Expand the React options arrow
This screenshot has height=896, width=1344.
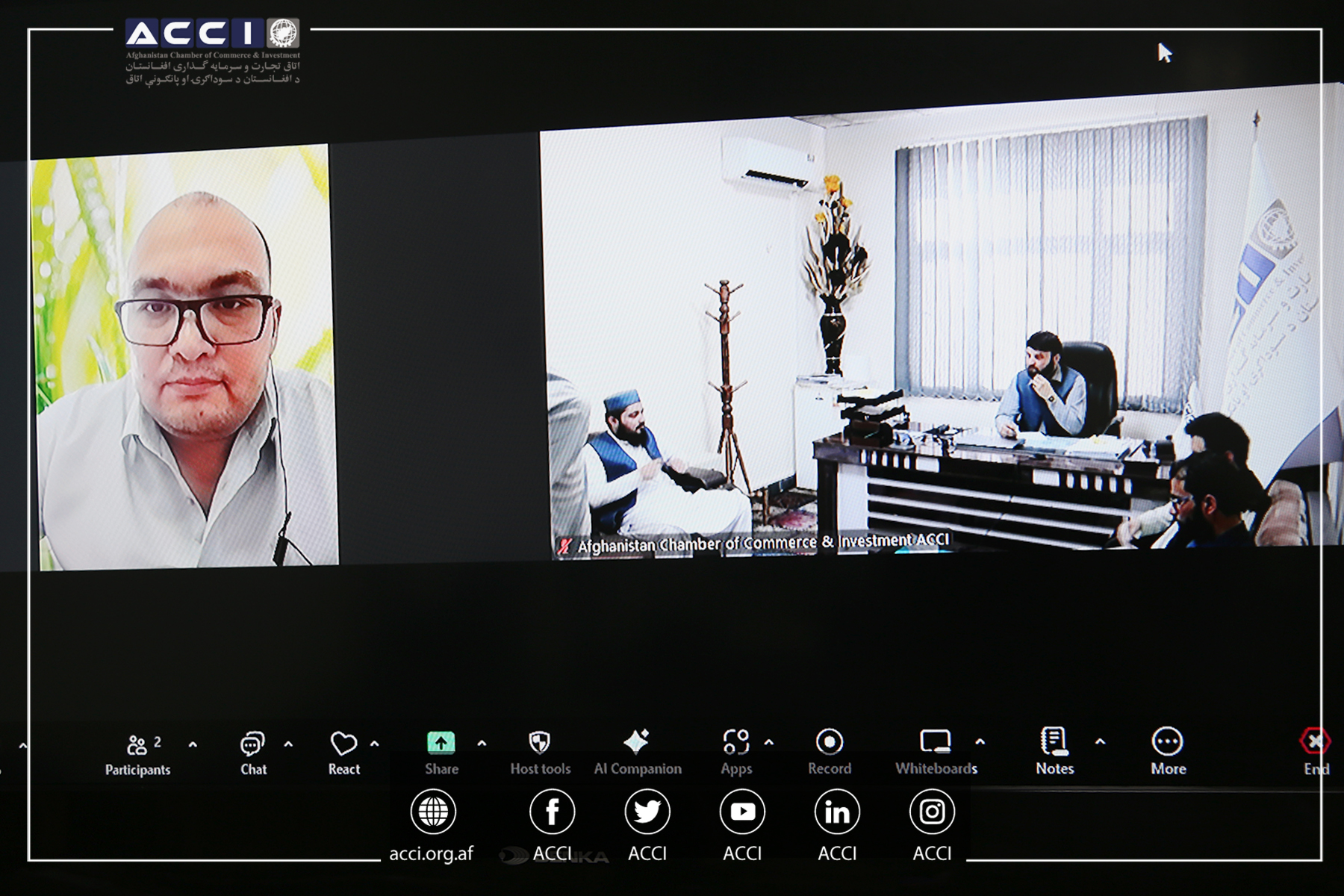(x=375, y=744)
